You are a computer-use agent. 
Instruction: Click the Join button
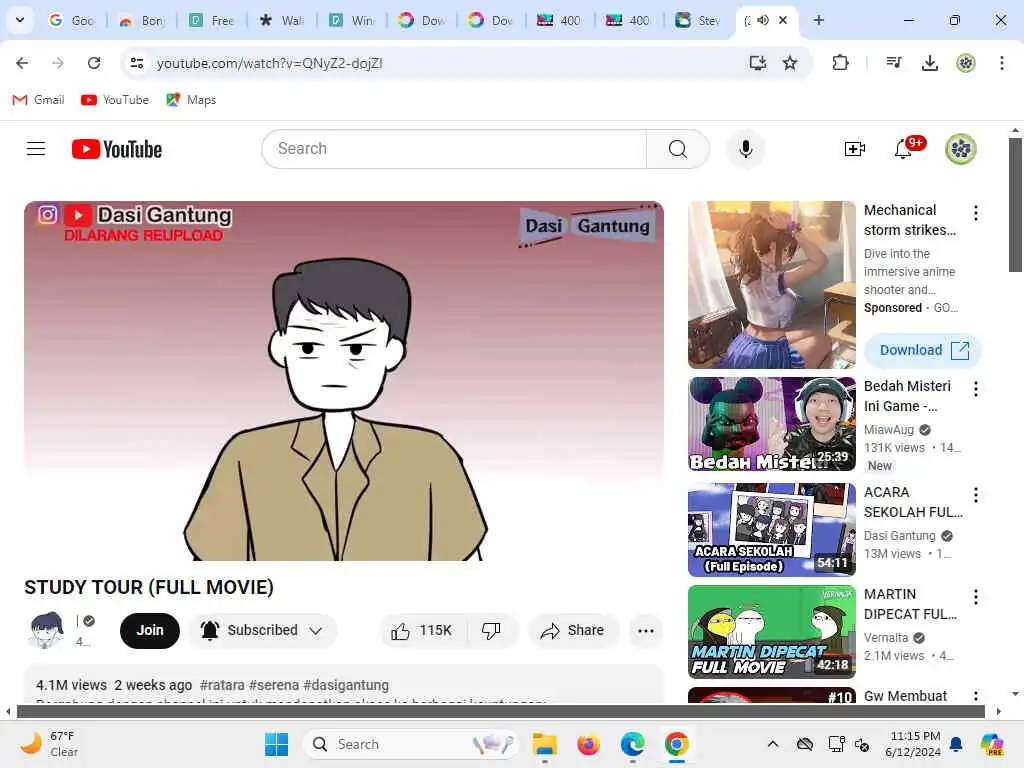point(150,630)
